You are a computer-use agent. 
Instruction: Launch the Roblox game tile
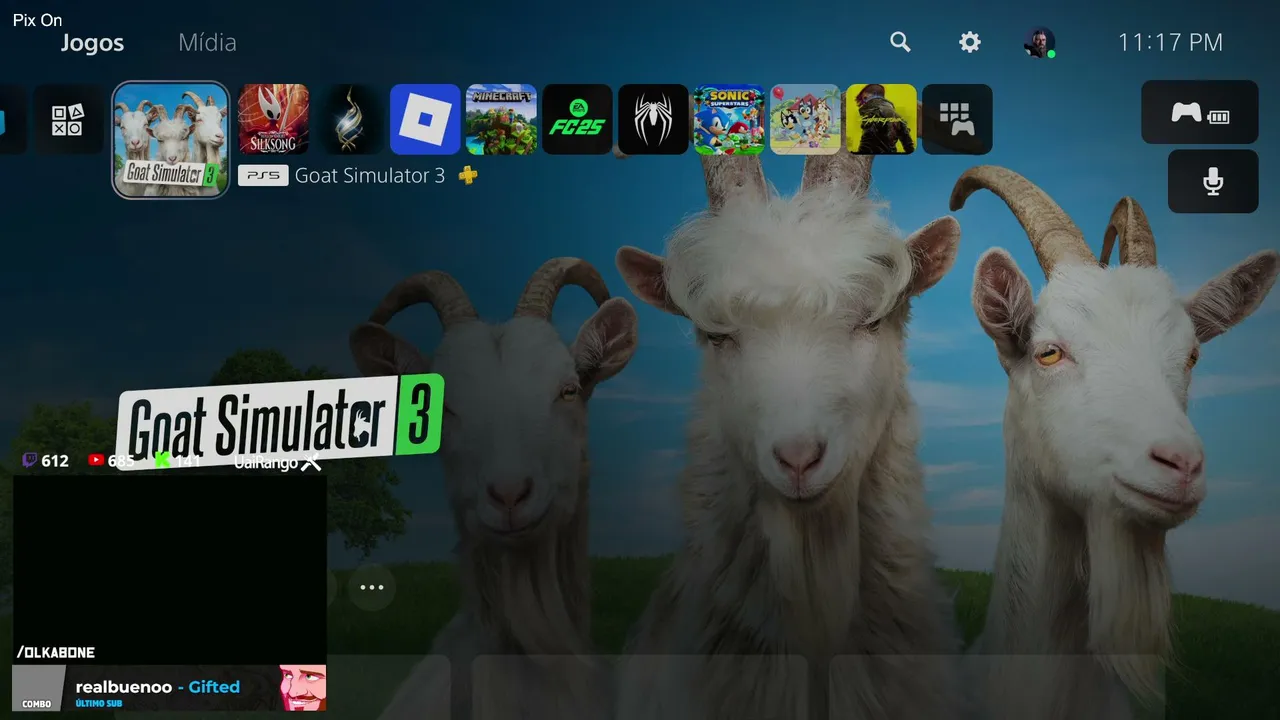point(425,119)
